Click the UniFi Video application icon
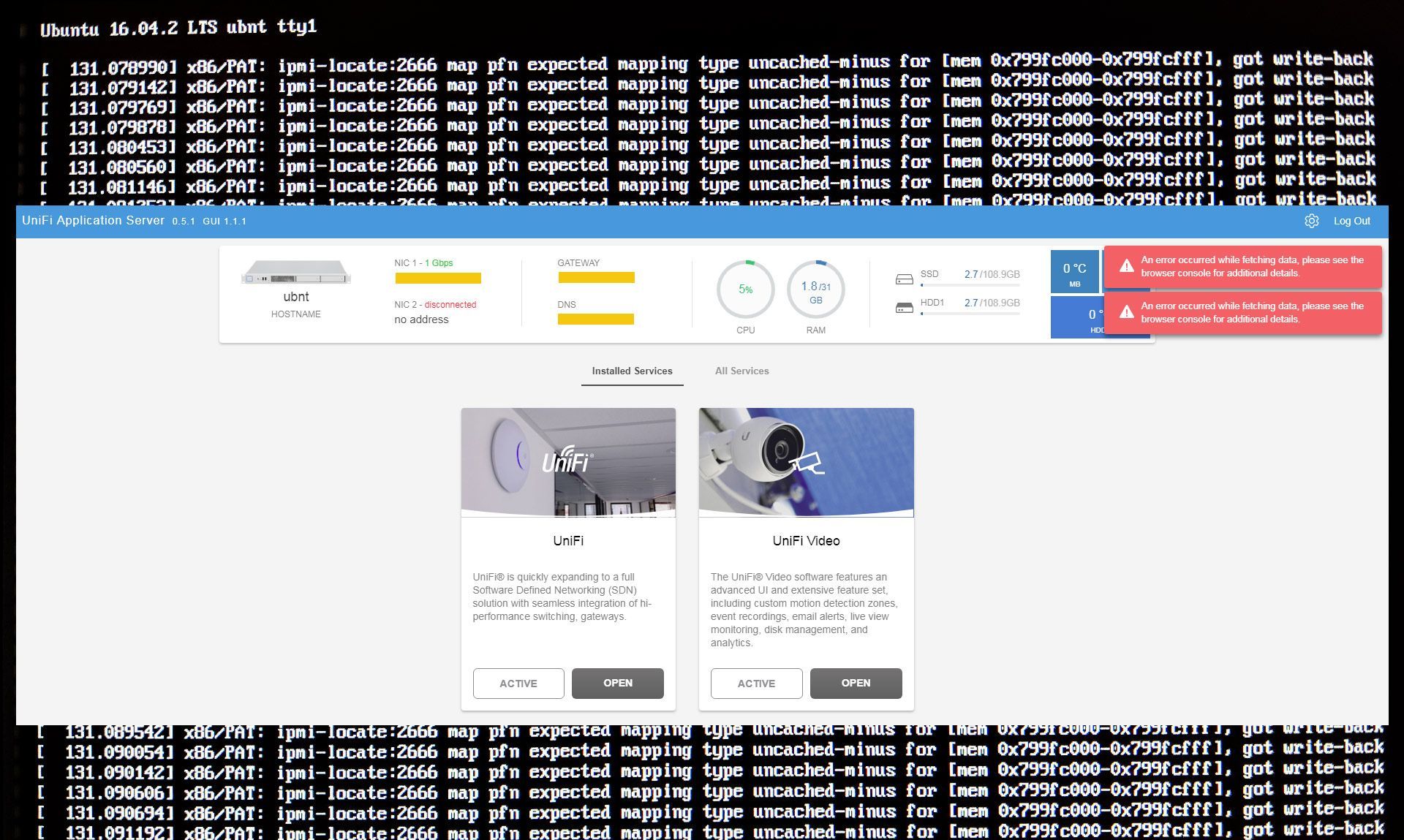 (x=806, y=461)
